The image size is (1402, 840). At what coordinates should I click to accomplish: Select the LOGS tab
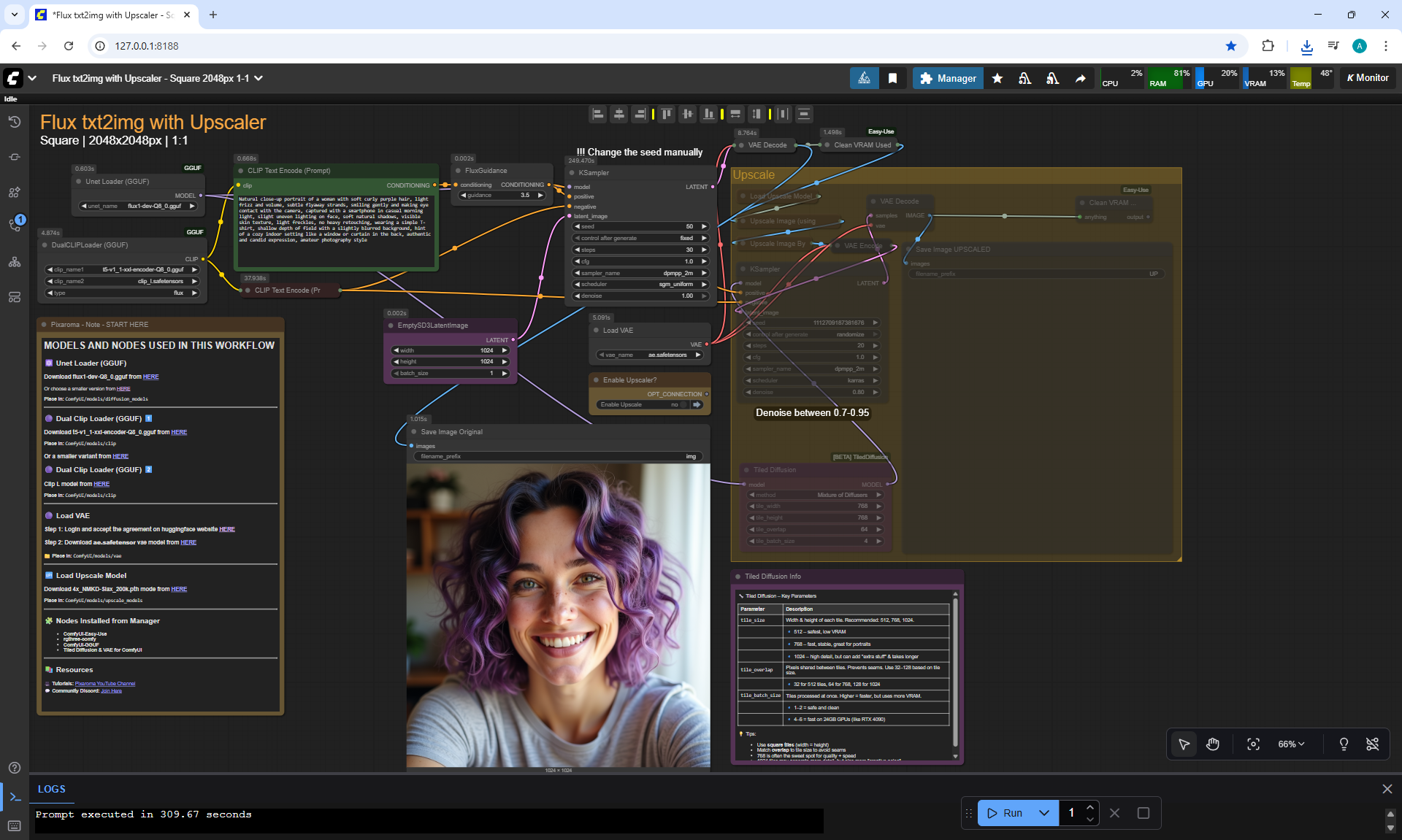click(52, 789)
